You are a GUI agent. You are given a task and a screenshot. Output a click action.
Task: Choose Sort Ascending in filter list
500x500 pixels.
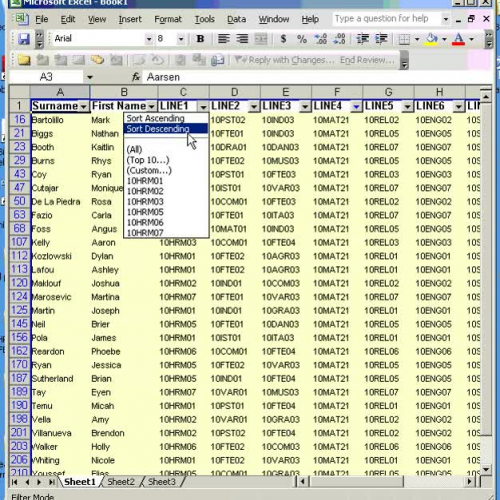[x=166, y=118]
